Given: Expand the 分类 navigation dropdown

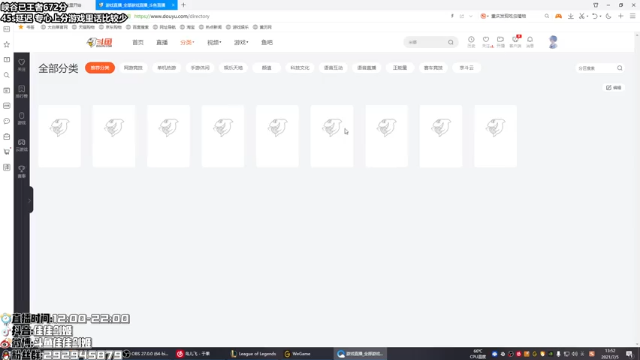Looking at the screenshot, I should (x=187, y=42).
